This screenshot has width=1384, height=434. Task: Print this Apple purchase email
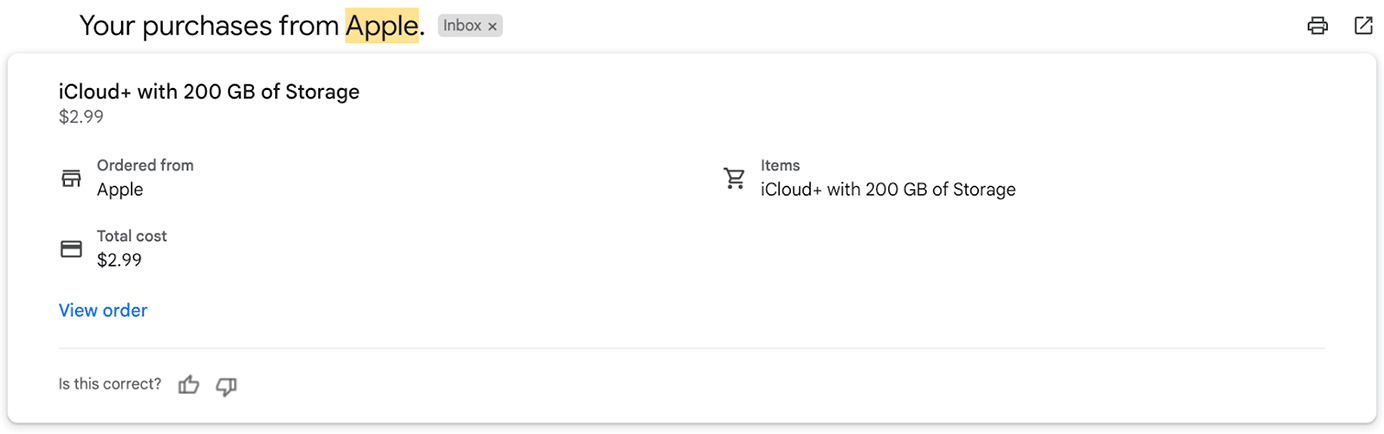pyautogui.click(x=1318, y=26)
